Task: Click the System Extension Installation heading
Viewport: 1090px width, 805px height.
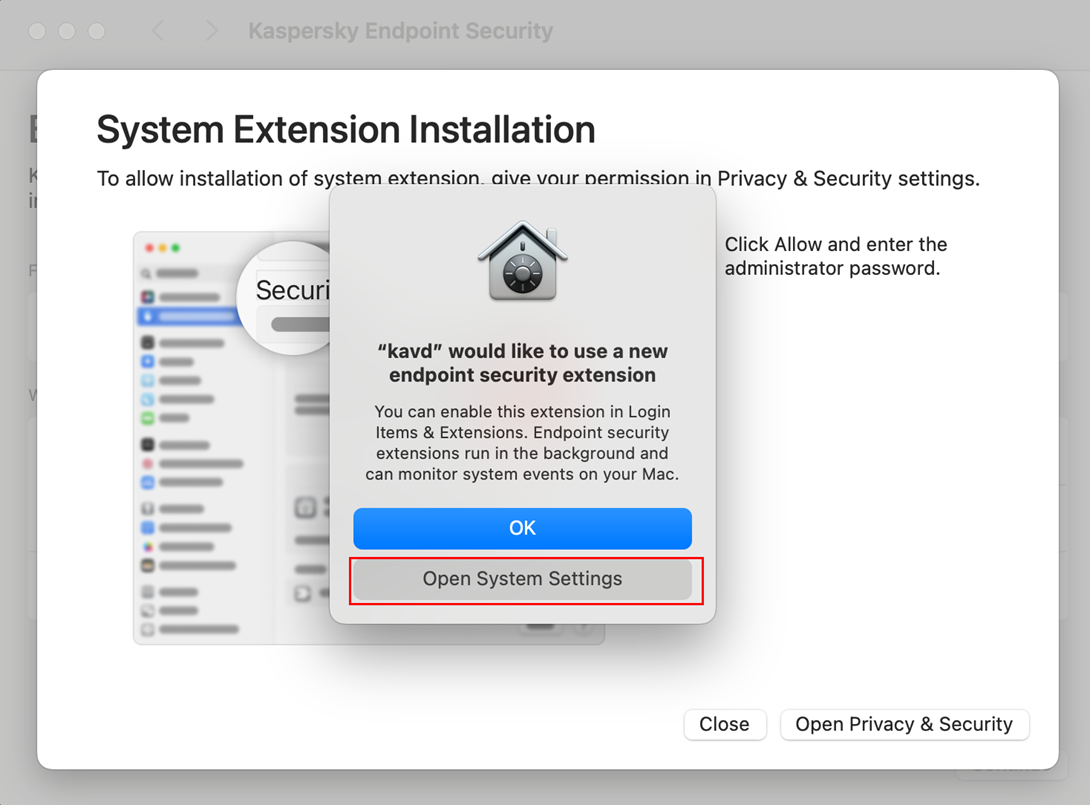Action: click(346, 130)
